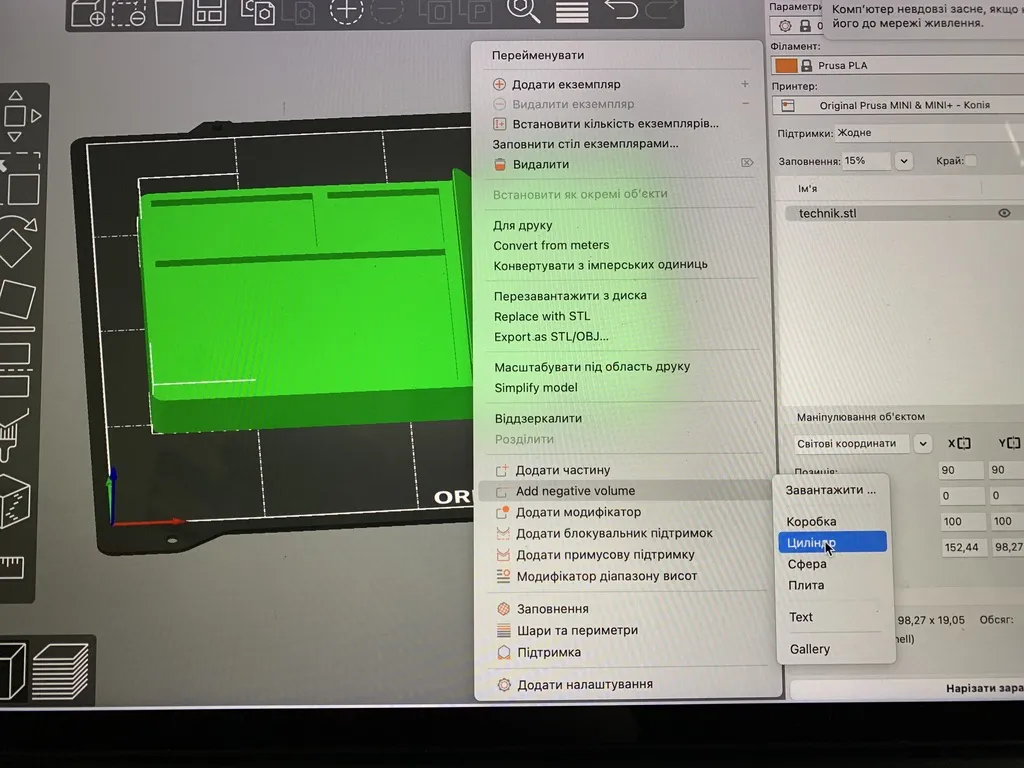Image resolution: width=1024 pixels, height=768 pixels.
Task: Select the Paint-on supports brush tool
Action: pos(13,434)
